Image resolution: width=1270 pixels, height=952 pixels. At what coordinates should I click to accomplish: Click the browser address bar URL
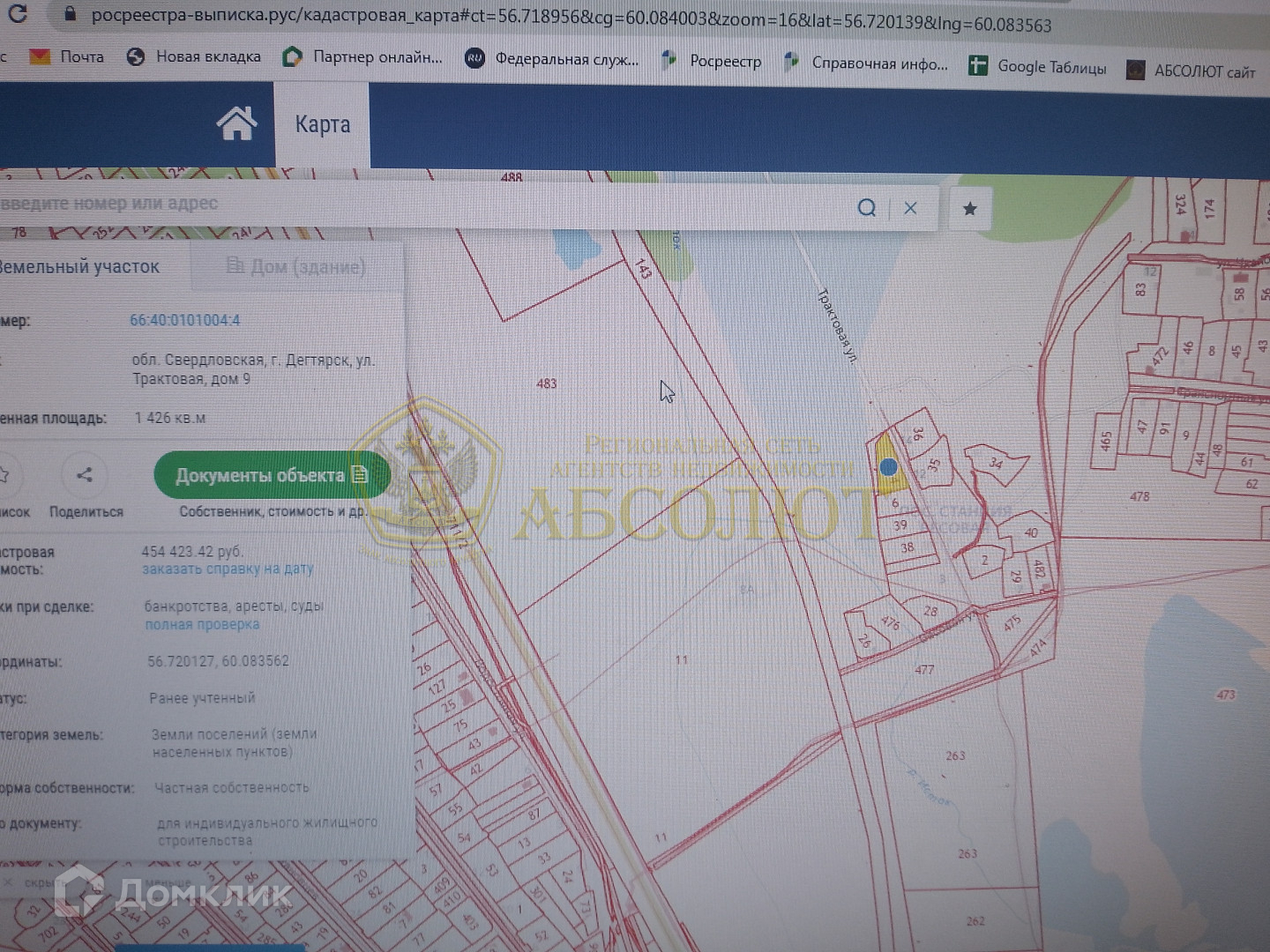[x=564, y=19]
